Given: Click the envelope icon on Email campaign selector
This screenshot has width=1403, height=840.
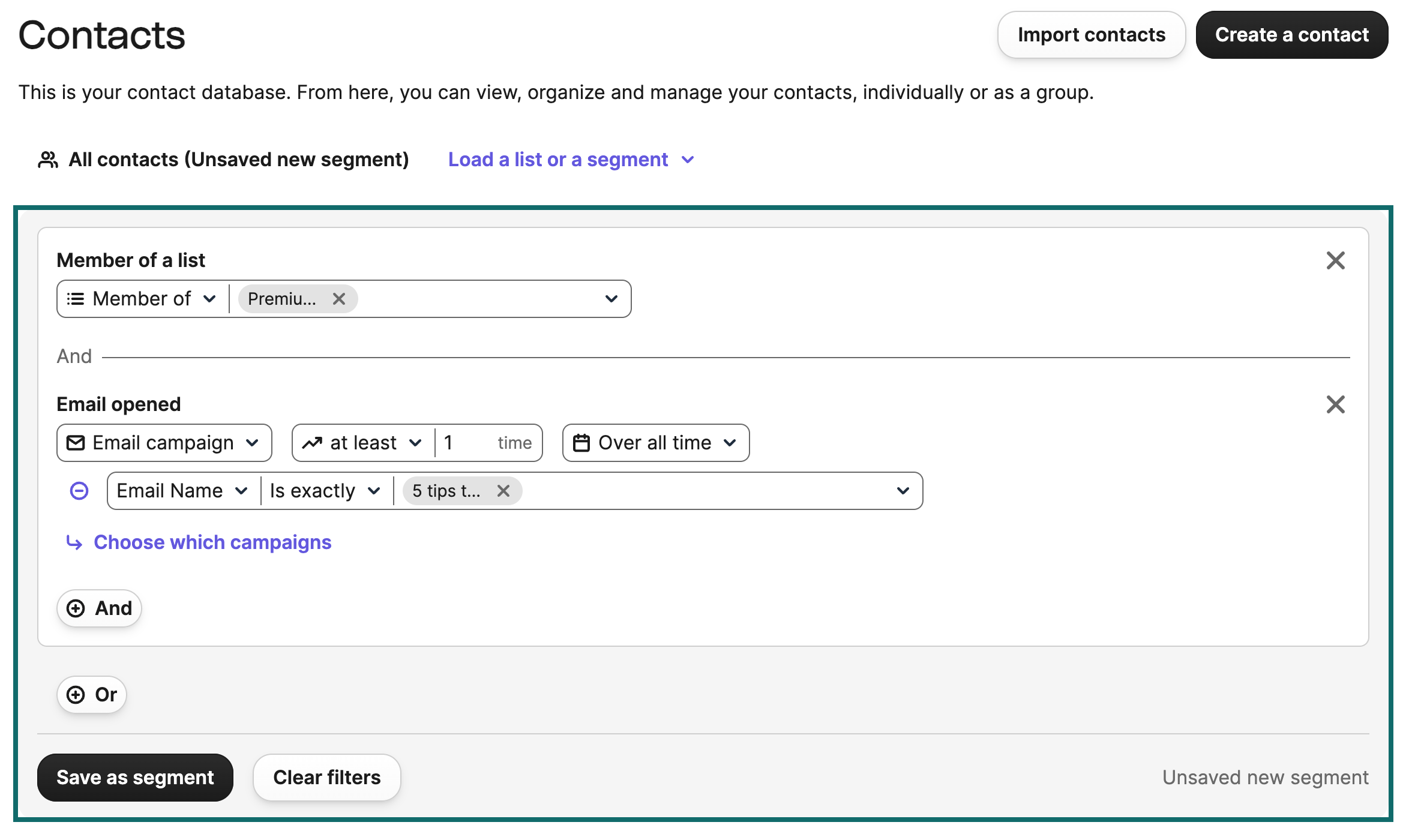Looking at the screenshot, I should point(76,443).
